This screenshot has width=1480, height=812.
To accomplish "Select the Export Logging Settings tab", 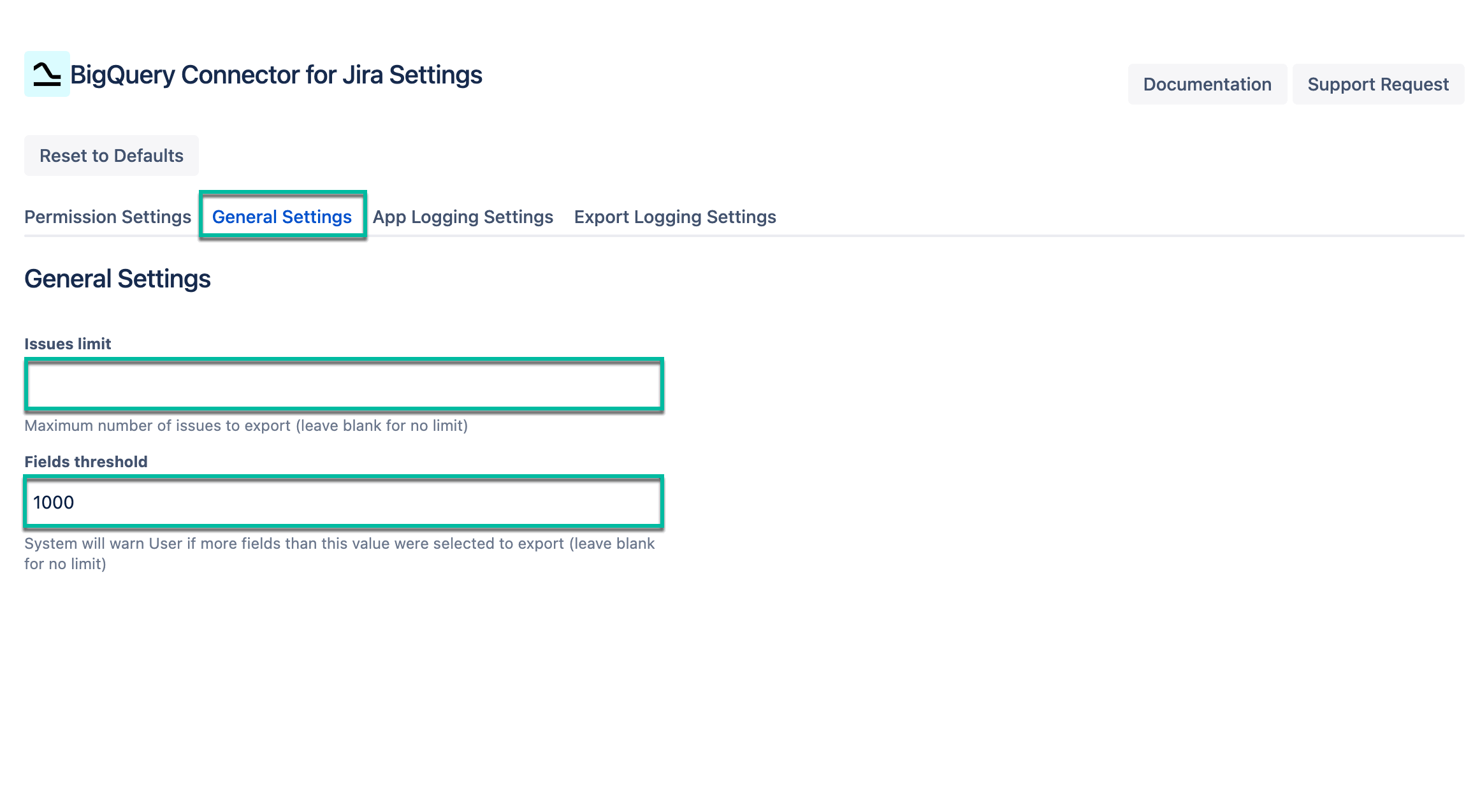I will (x=675, y=217).
